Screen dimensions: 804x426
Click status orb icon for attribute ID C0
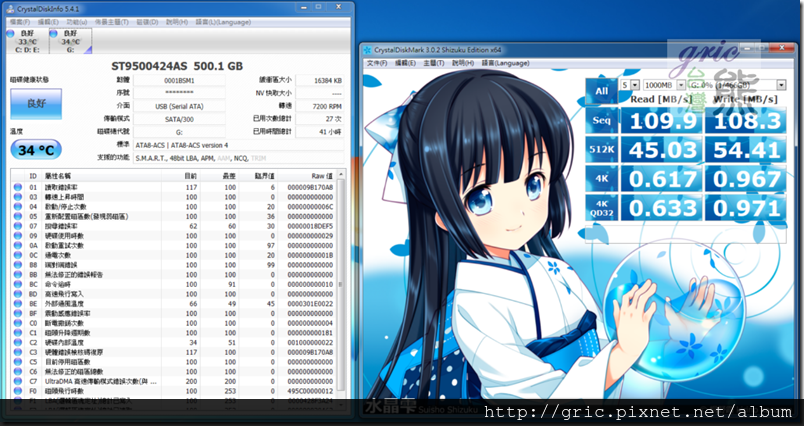(18, 323)
